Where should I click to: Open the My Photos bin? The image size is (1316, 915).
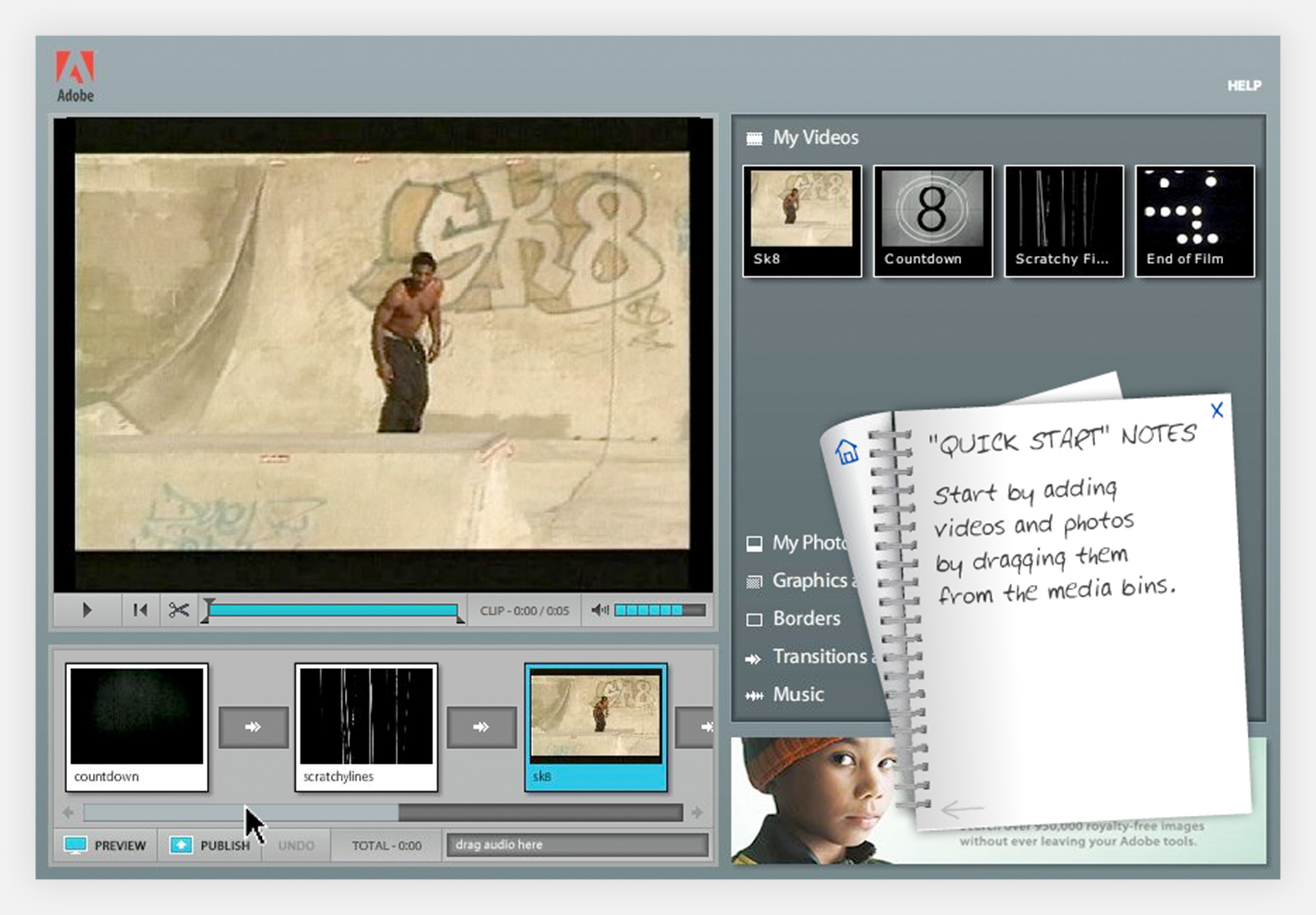pyautogui.click(x=808, y=543)
